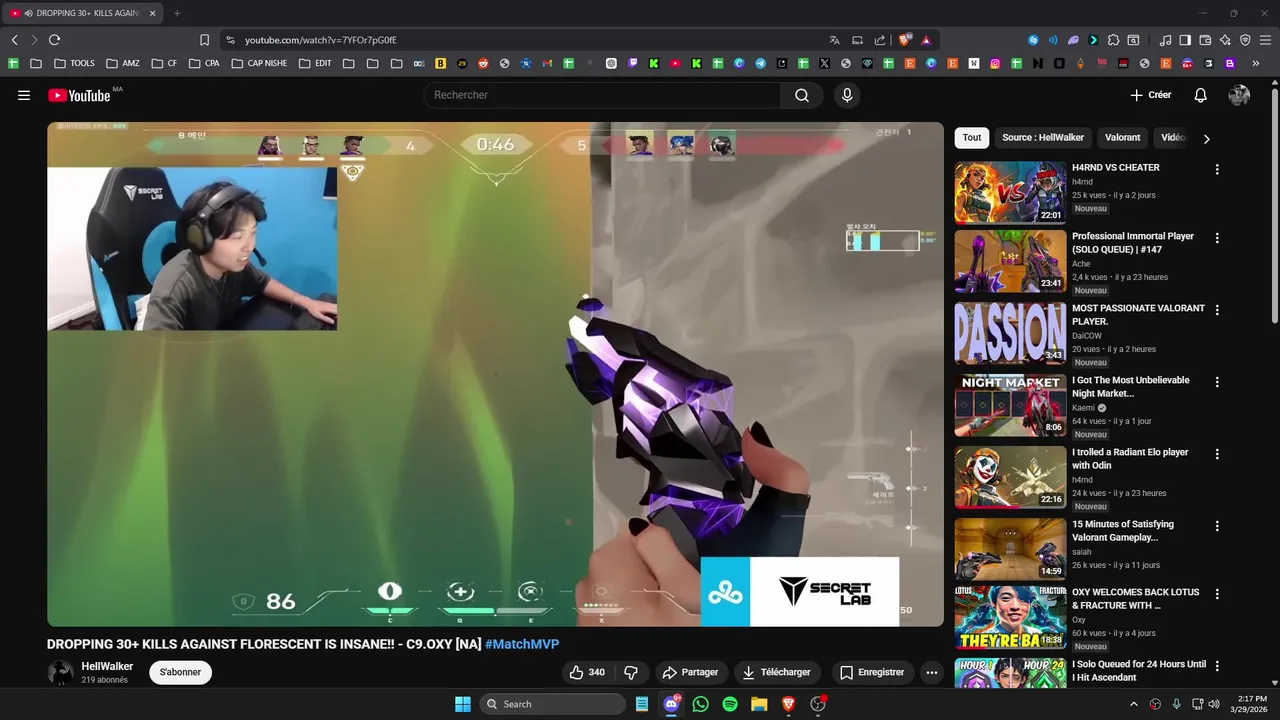The height and width of the screenshot is (720, 1280).
Task: Click the taskbar Search box
Action: pos(552,704)
